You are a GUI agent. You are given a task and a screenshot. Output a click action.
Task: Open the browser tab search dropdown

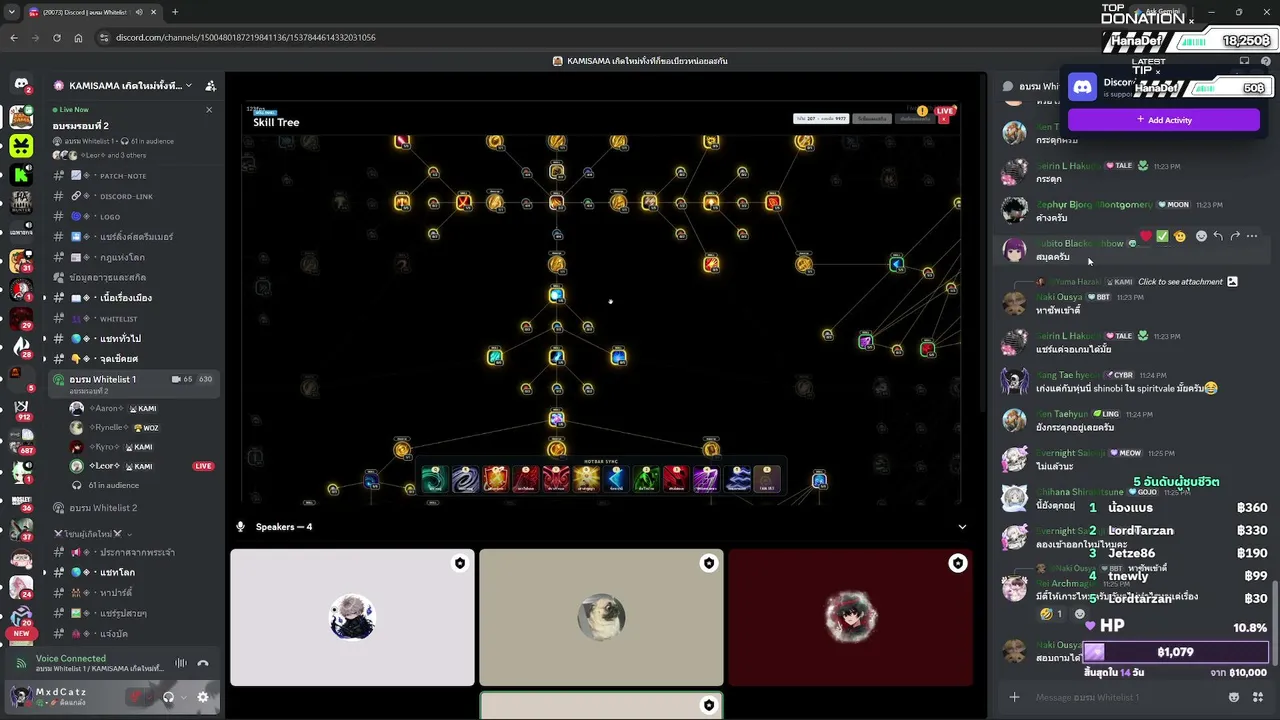(12, 12)
